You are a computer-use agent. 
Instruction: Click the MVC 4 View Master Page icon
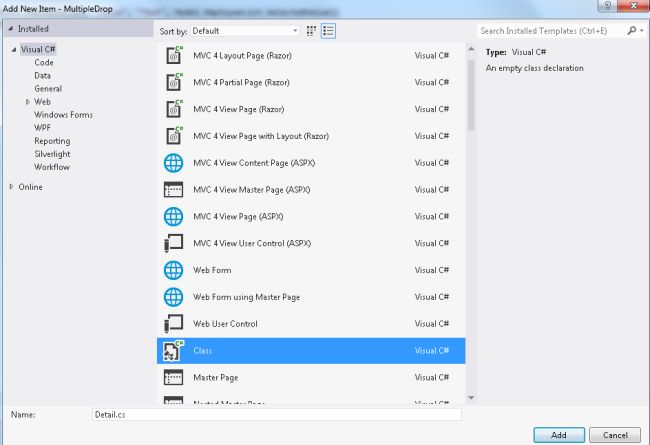[x=173, y=190]
